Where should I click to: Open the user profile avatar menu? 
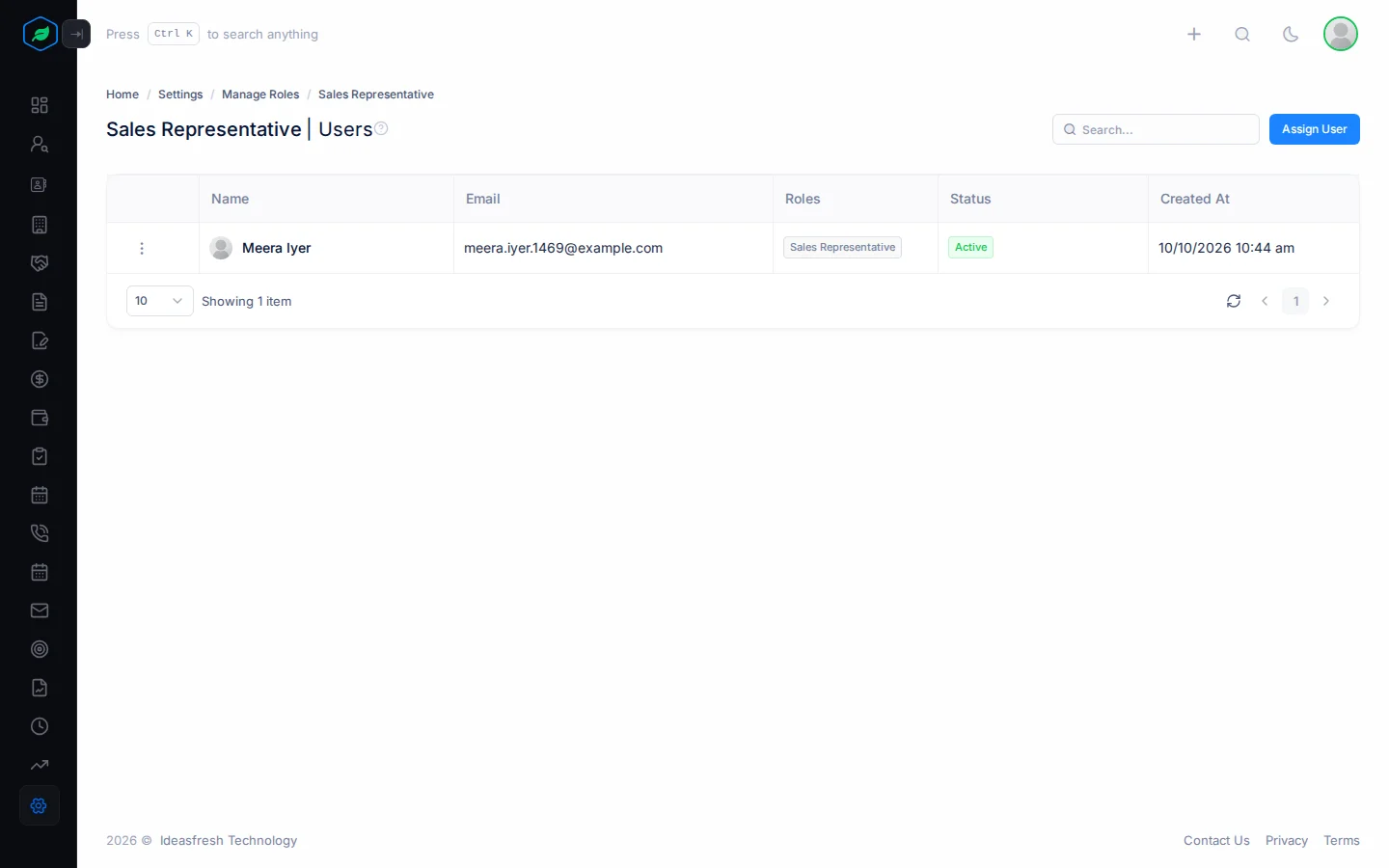[1341, 34]
